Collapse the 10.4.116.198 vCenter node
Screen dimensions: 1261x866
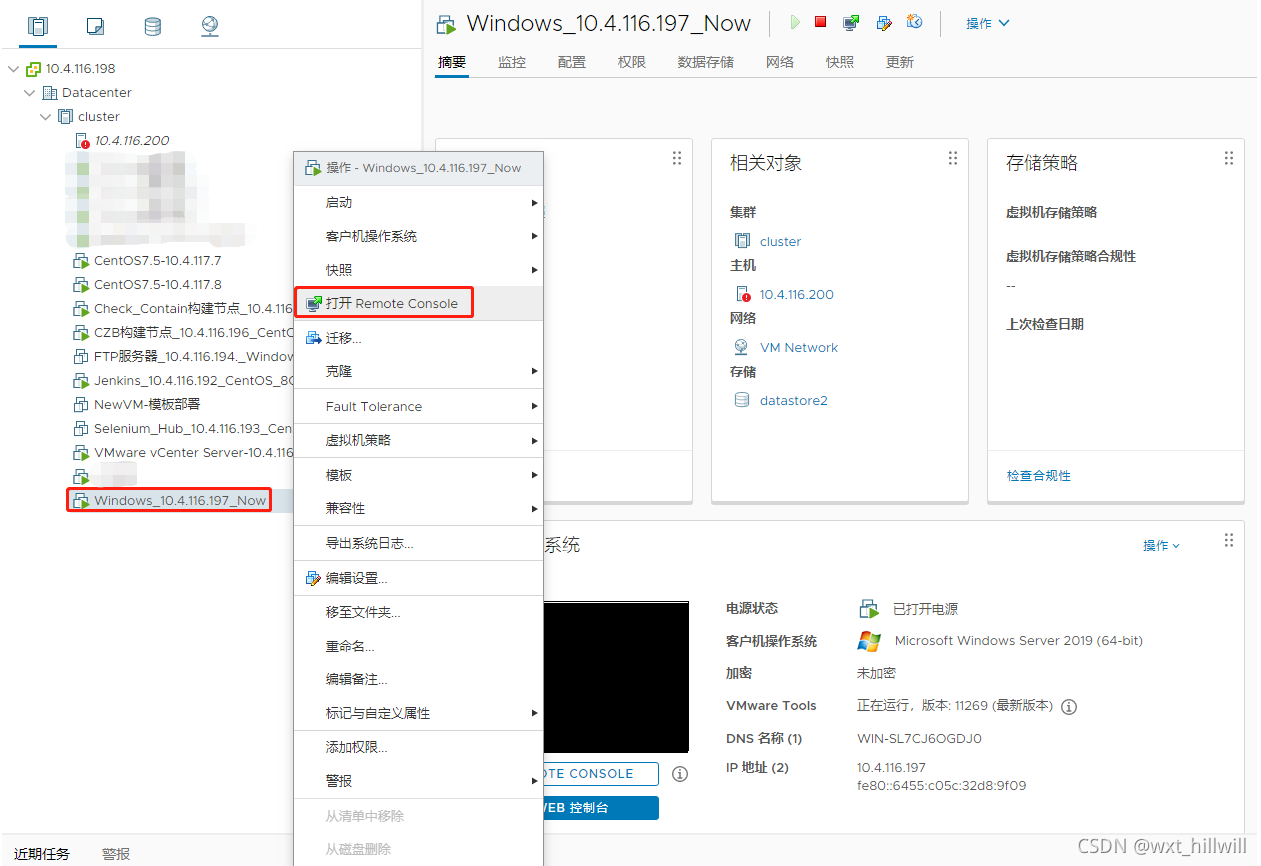click(13, 69)
